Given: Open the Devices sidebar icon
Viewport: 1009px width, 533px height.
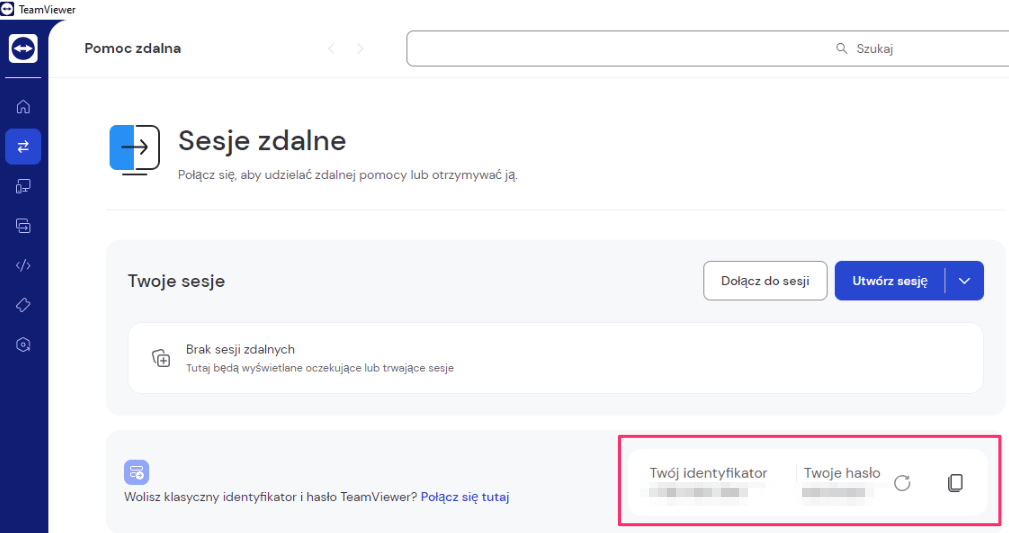Looking at the screenshot, I should click(23, 187).
